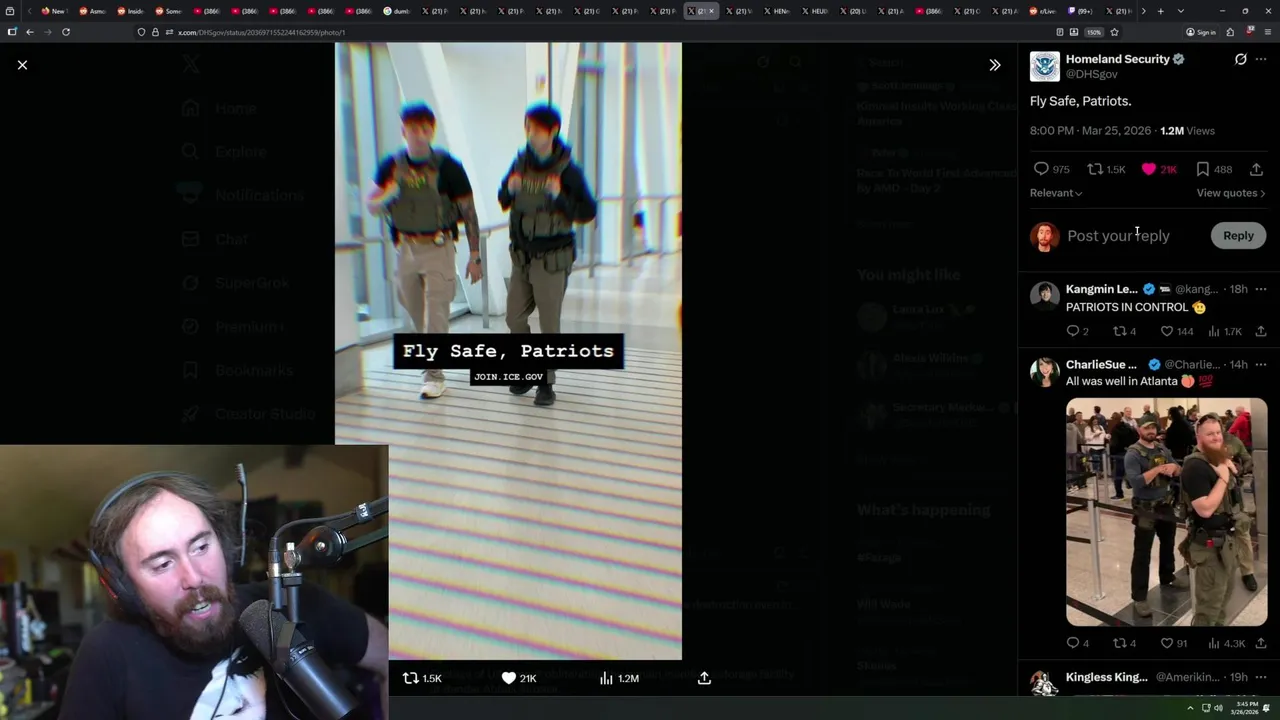
Task: Share Kangmin Le's reply
Action: tap(1261, 331)
